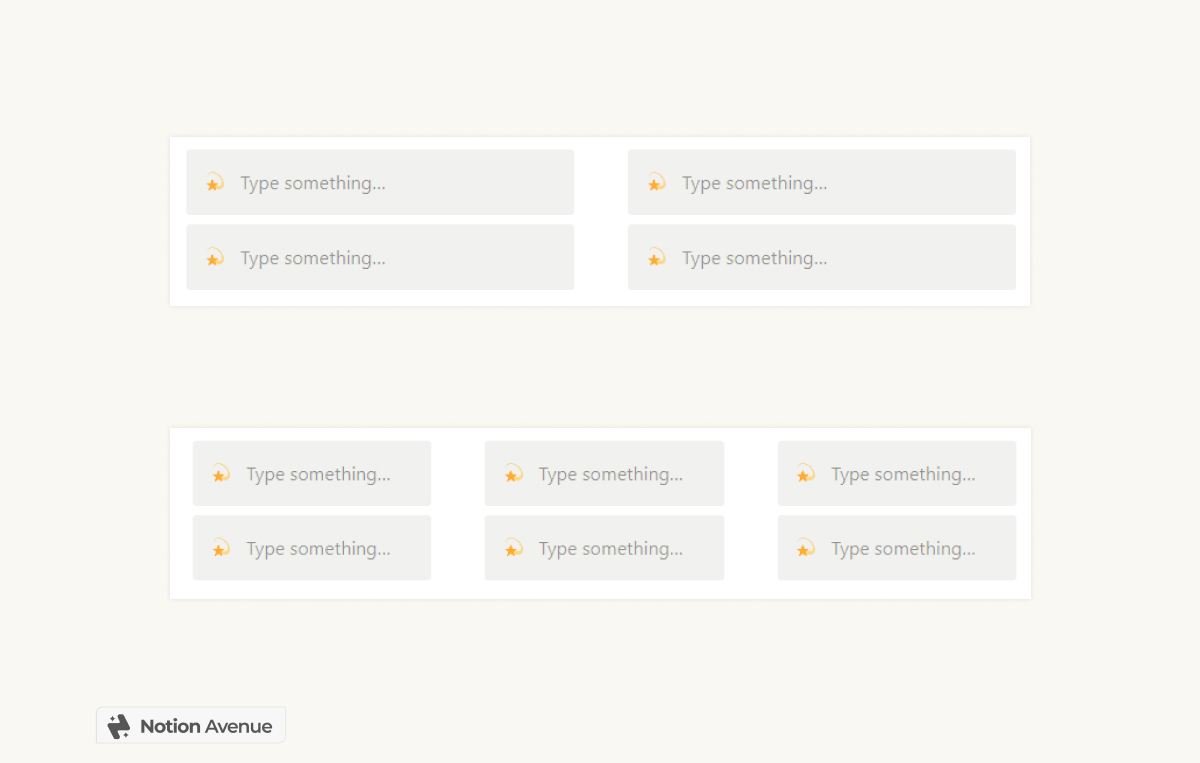
Task: Focus top-middle 'Type something...' field in three-column block
Action: (611, 474)
